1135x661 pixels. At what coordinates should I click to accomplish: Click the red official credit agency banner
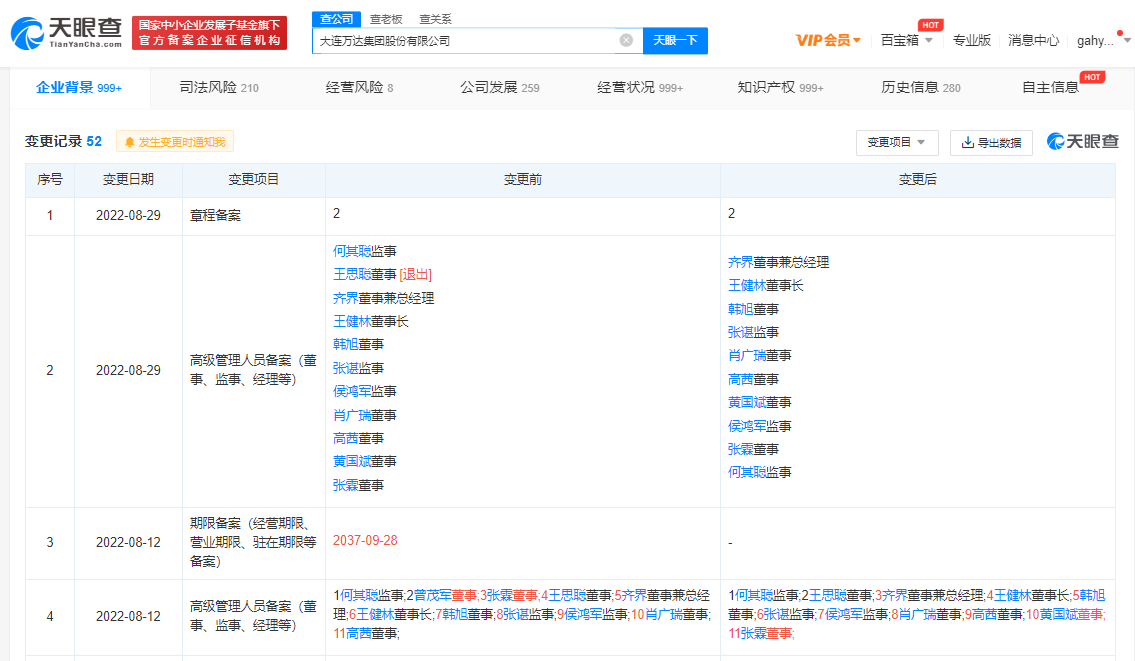tap(209, 33)
